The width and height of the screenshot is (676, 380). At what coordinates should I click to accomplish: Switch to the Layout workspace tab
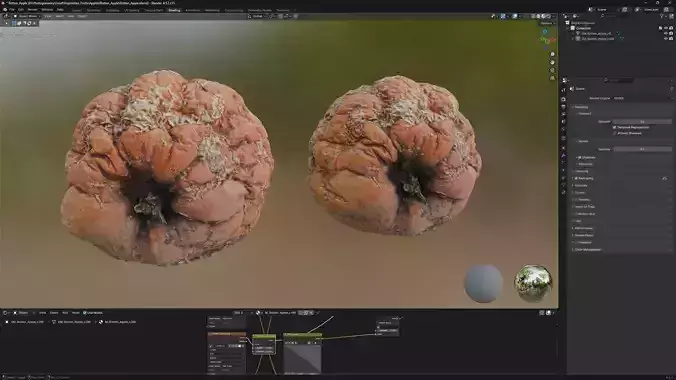click(77, 10)
